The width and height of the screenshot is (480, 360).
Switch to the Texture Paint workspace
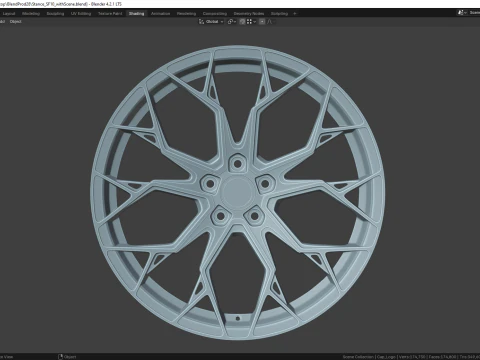point(110,14)
